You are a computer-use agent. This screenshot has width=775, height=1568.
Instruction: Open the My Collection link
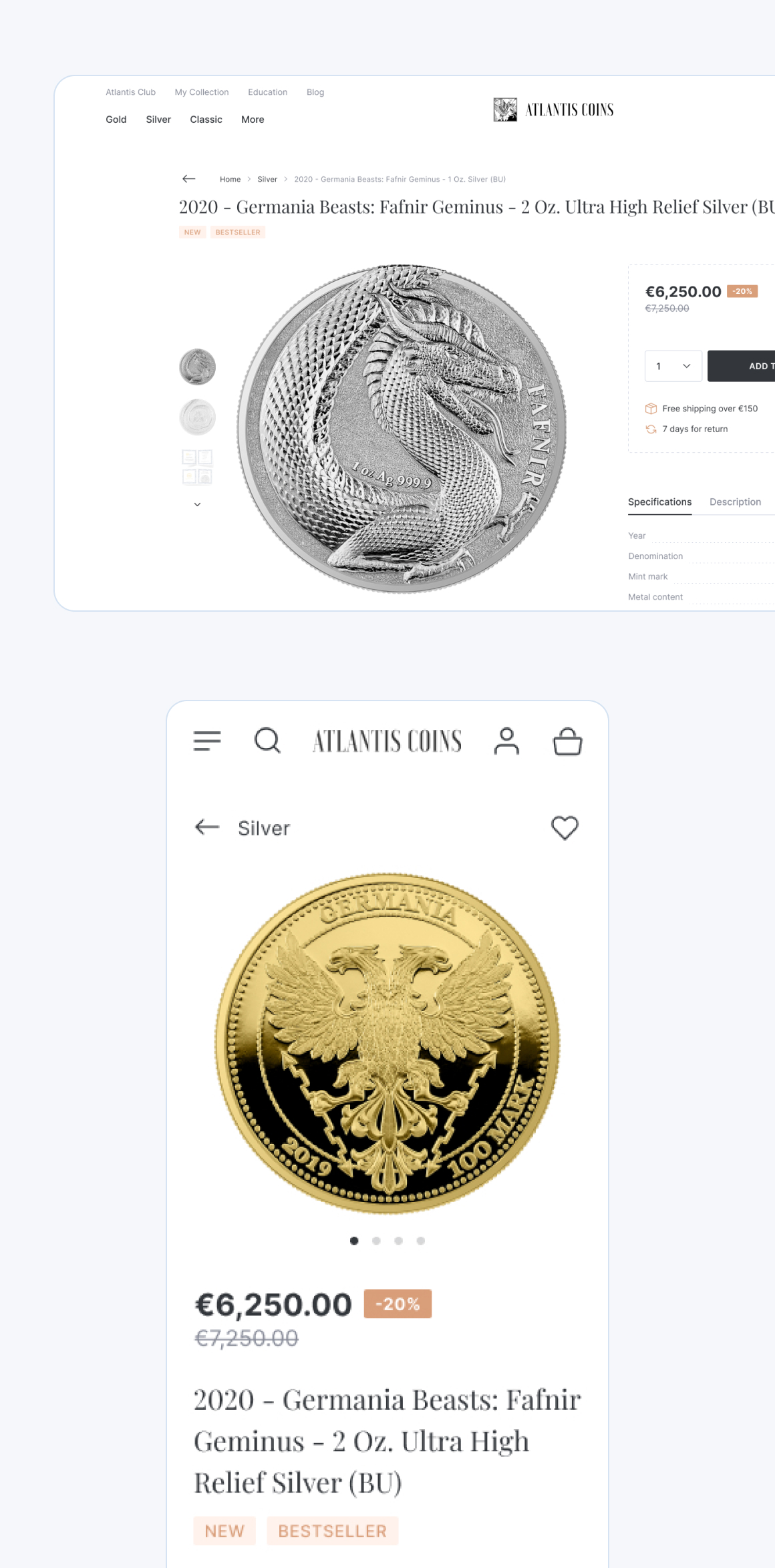[x=202, y=92]
